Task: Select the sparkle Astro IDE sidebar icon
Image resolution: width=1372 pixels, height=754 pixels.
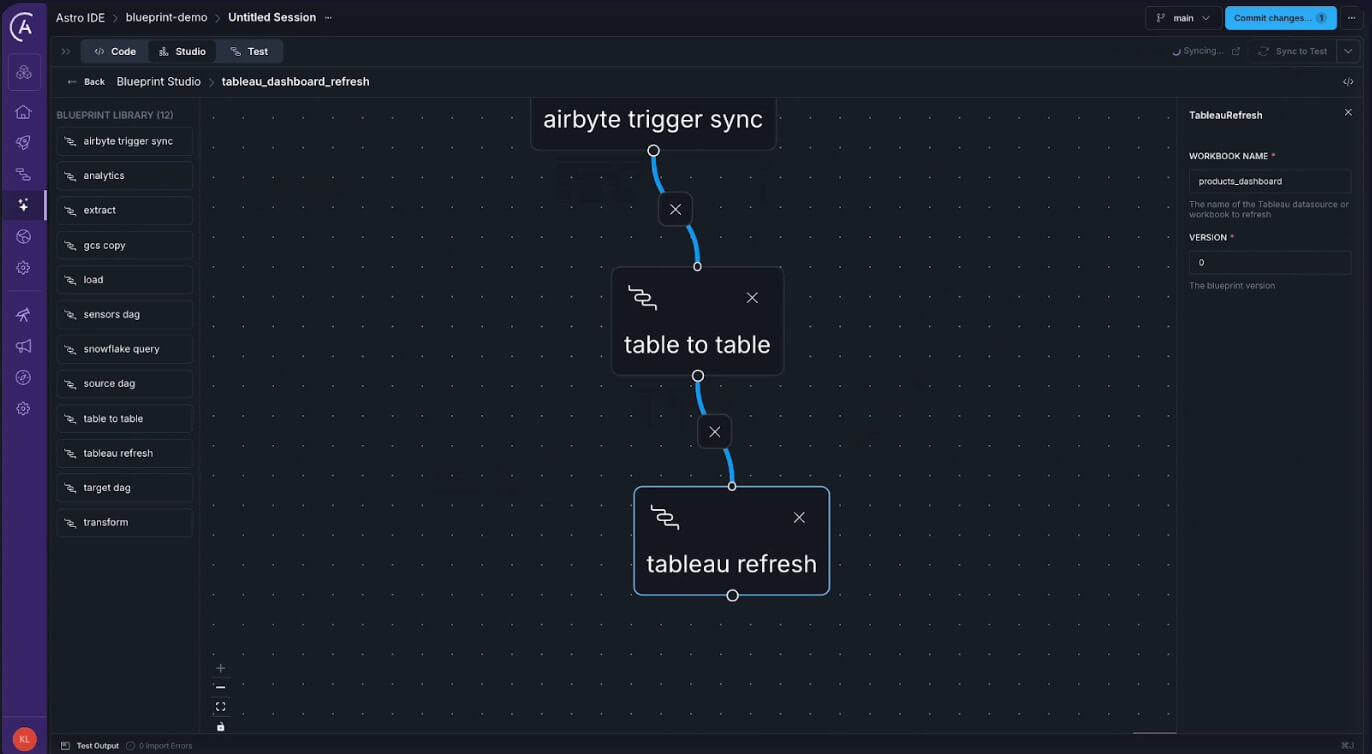Action: tap(23, 205)
